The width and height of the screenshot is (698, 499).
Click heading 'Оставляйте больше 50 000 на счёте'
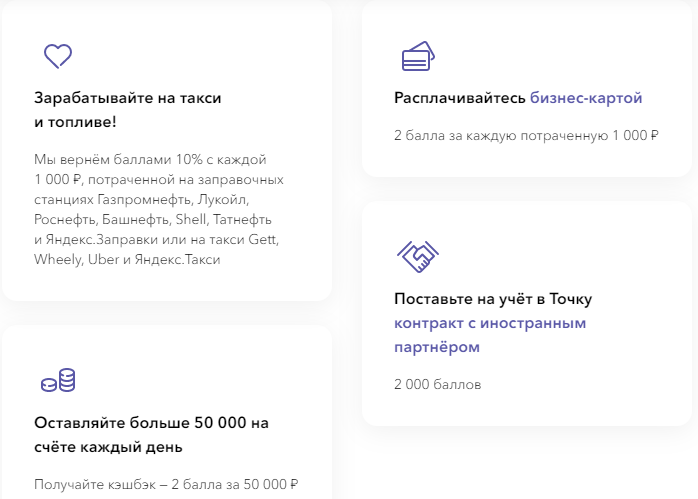(151, 434)
